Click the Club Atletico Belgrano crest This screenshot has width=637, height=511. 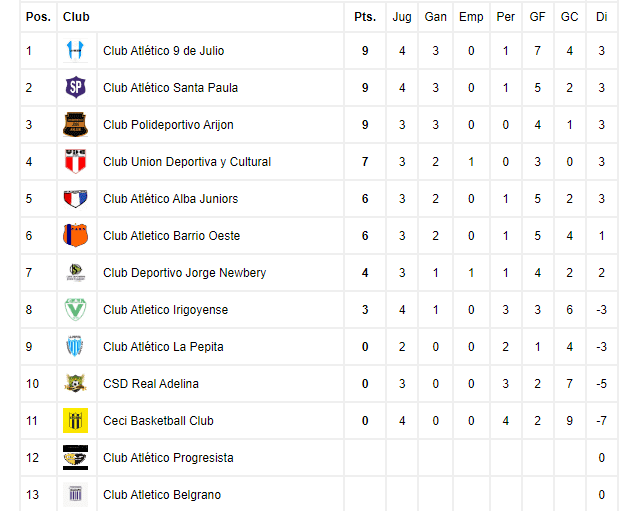point(76,494)
